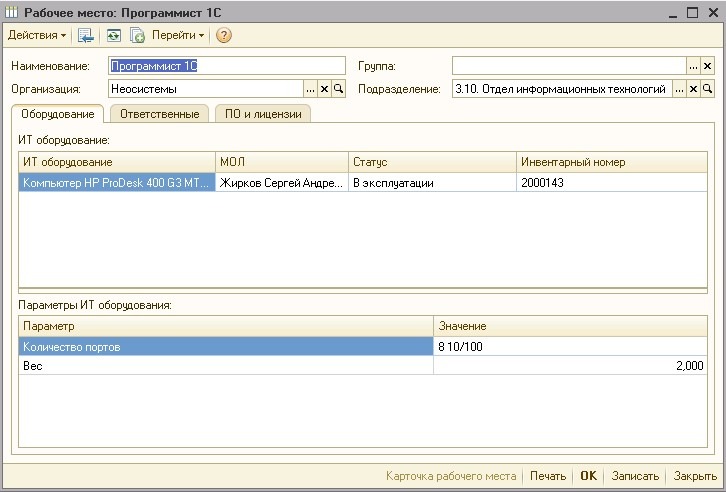726x492 pixels.
Task: Switch to the Ответственные tab
Action: [159, 114]
